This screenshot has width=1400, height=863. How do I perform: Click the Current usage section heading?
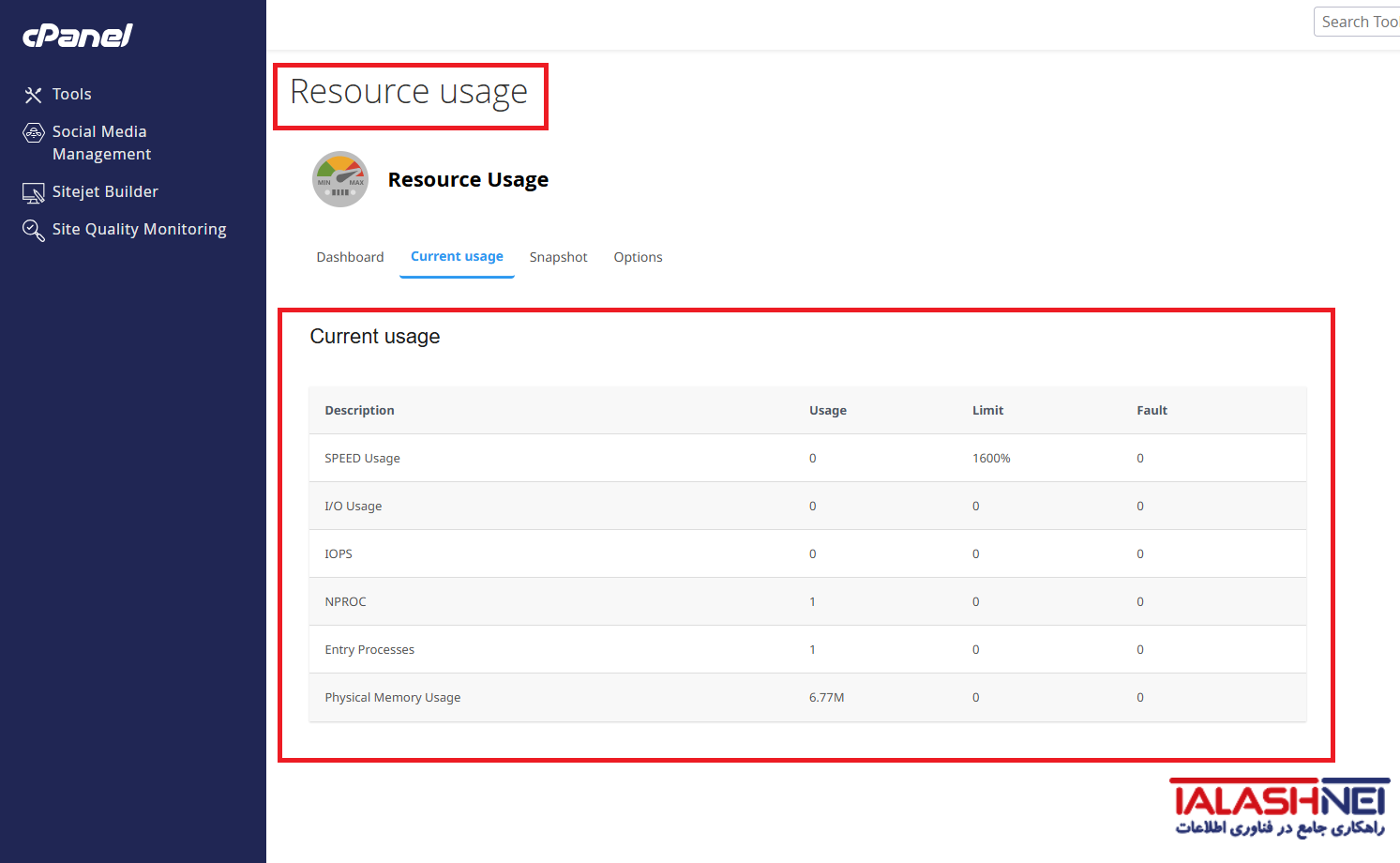[375, 337]
